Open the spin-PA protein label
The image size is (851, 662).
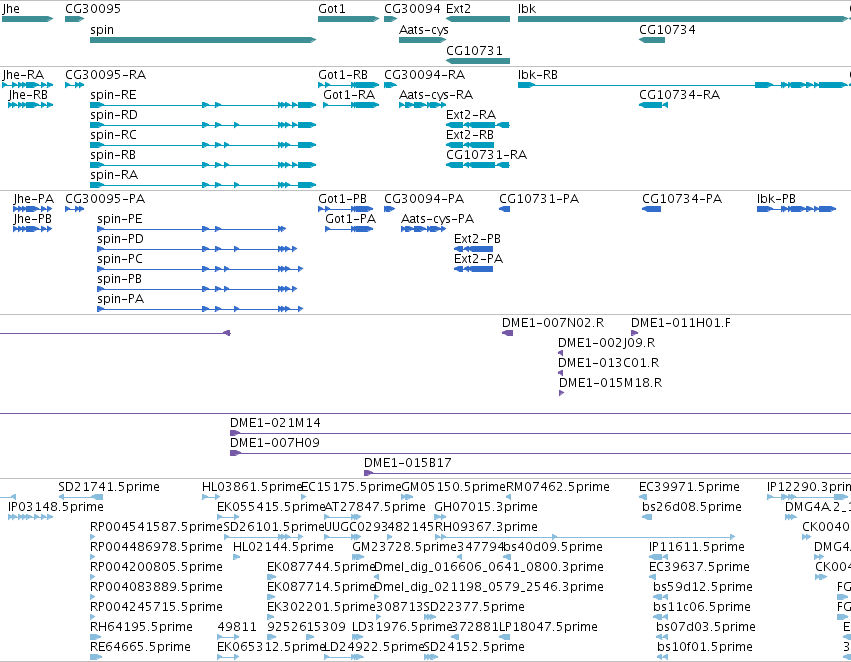point(120,299)
